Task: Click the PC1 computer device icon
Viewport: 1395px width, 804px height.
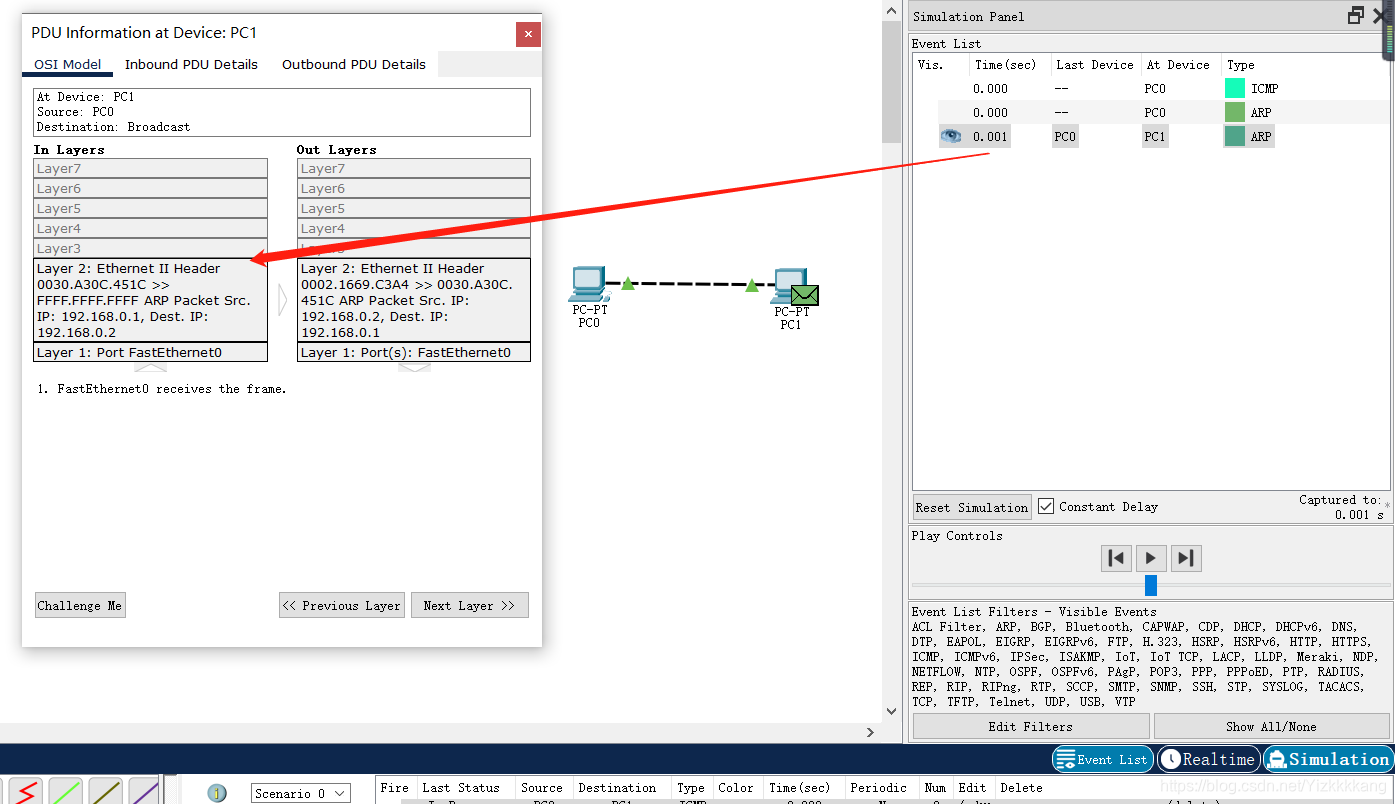Action: (788, 284)
